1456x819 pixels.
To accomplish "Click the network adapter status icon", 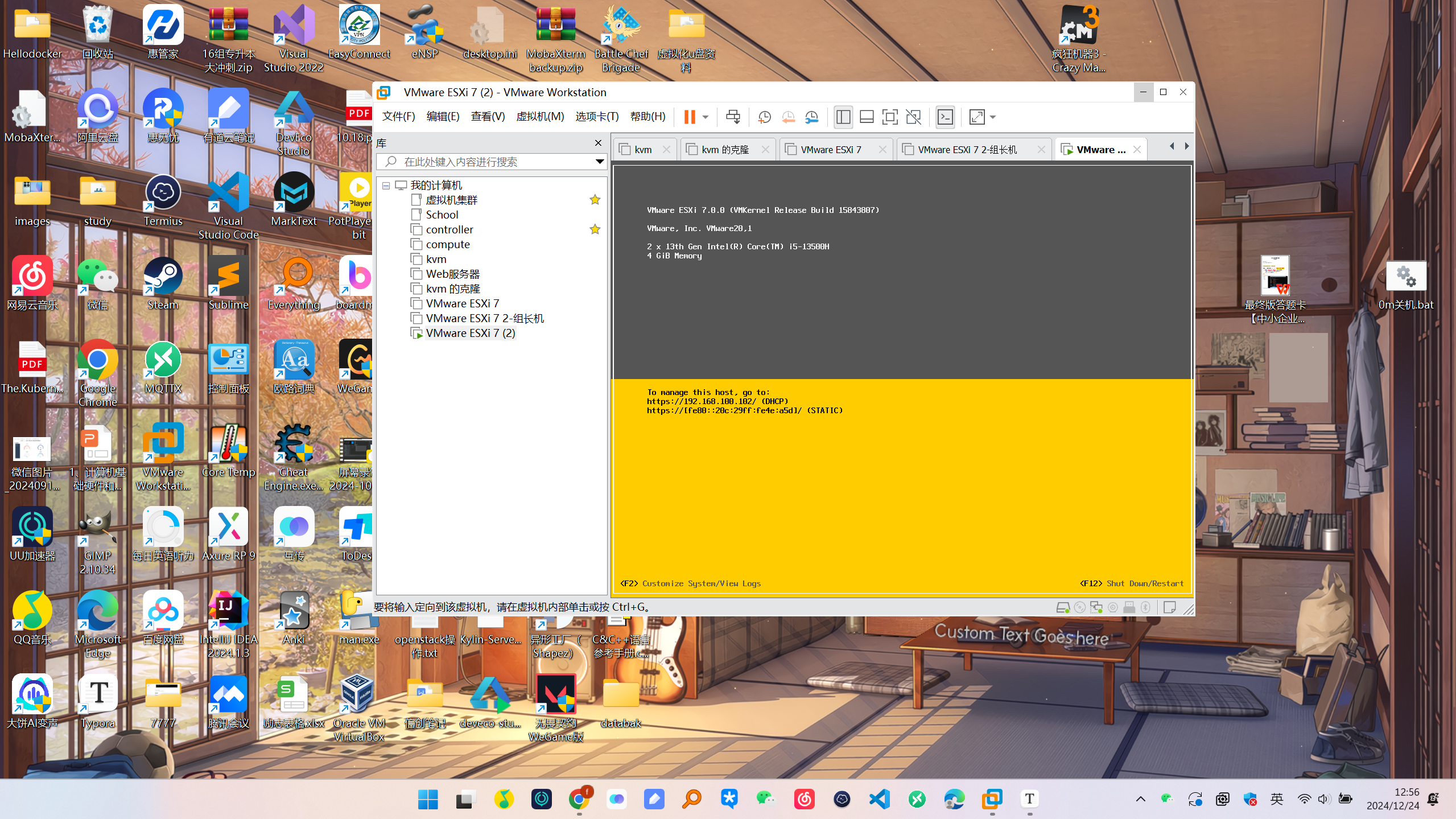I will click(x=1096, y=607).
